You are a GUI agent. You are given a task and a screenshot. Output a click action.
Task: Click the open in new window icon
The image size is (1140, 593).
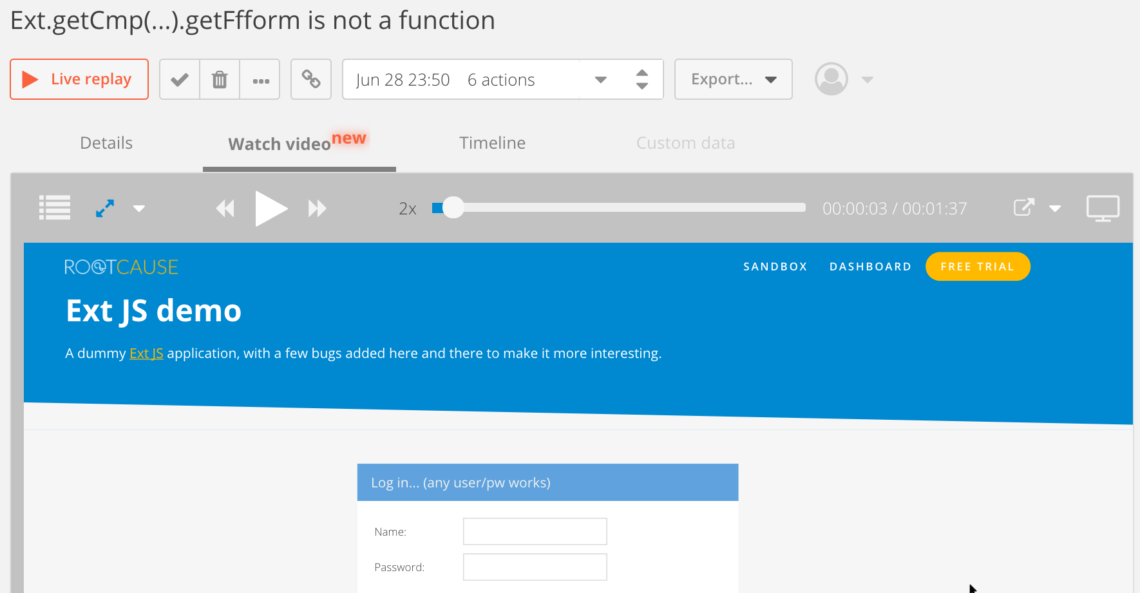(1024, 208)
